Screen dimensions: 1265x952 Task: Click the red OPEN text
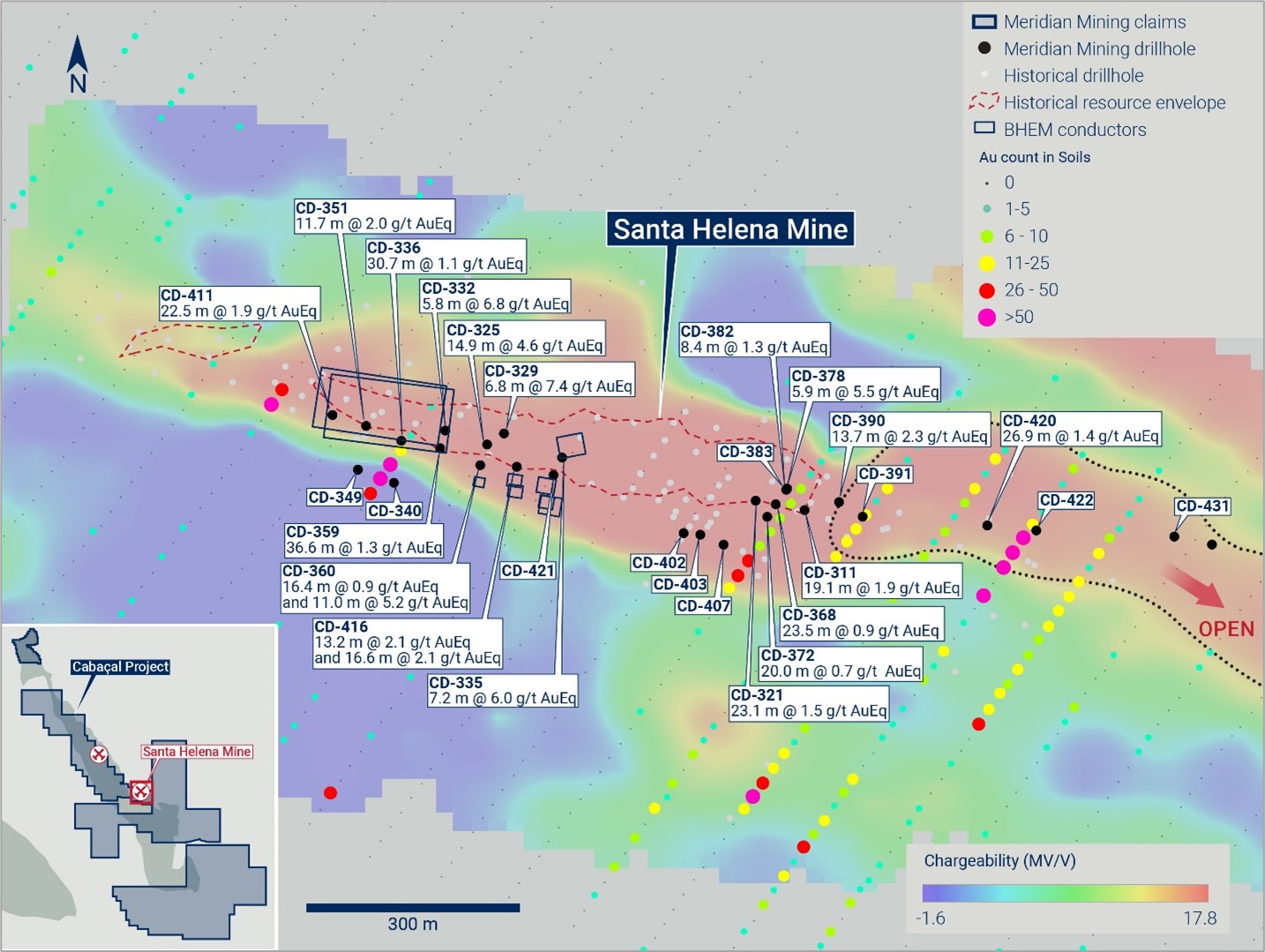coord(1225,629)
